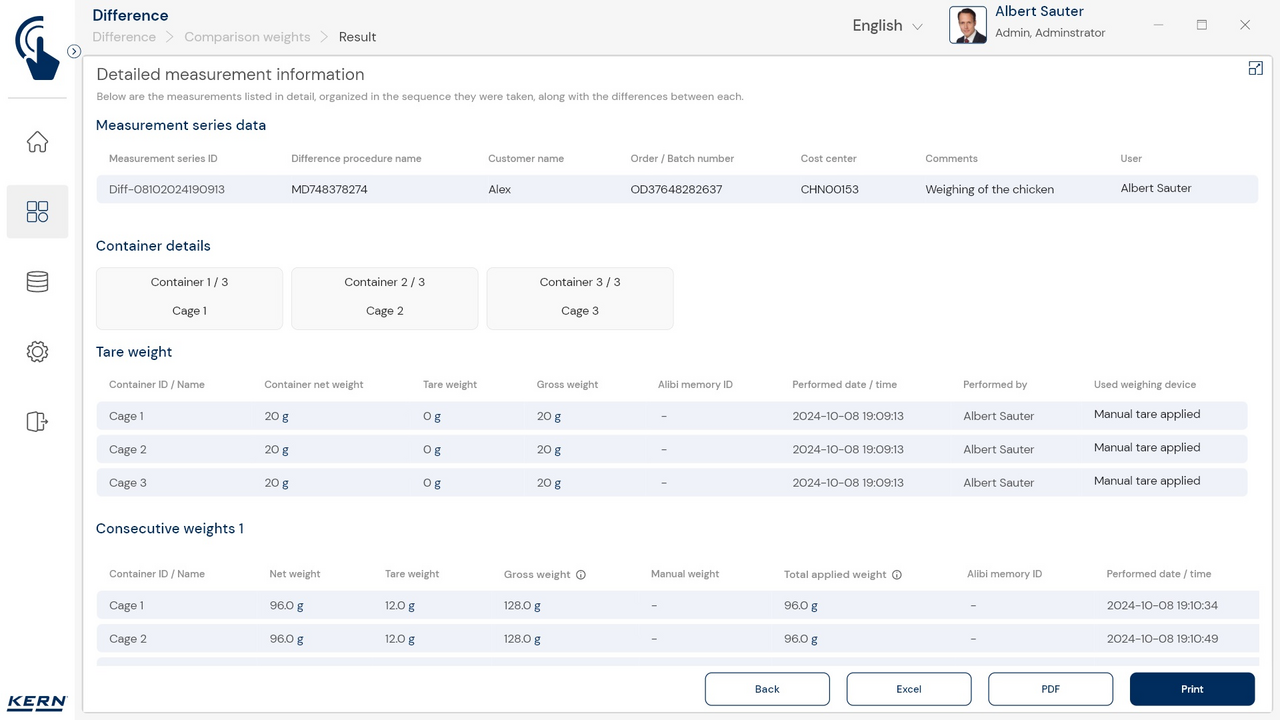Click the logout door icon

click(37, 421)
